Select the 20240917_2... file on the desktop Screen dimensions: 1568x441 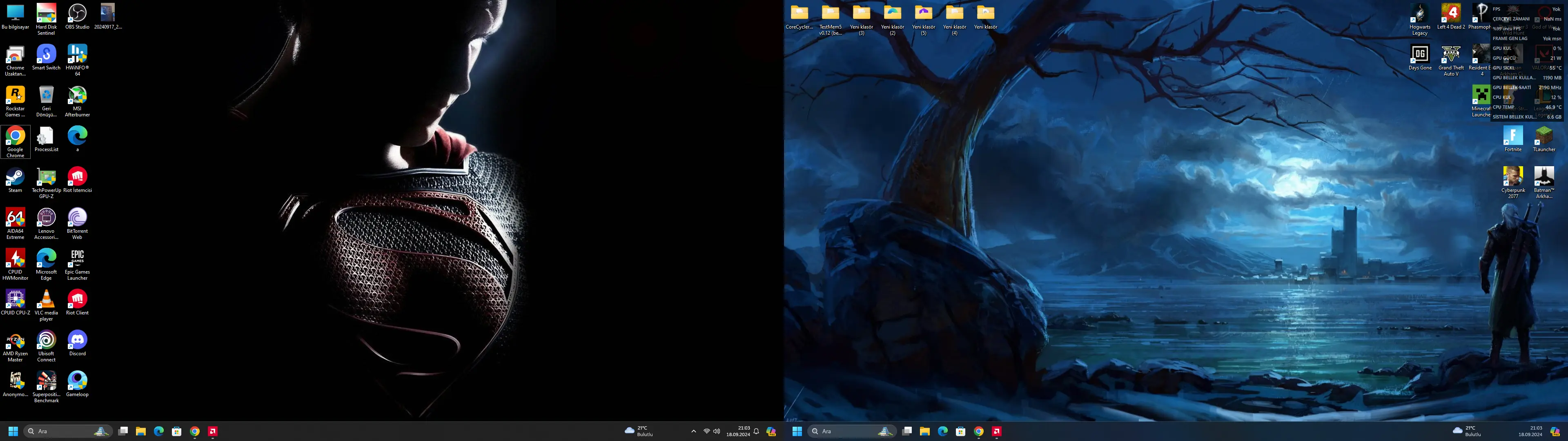pos(108,17)
